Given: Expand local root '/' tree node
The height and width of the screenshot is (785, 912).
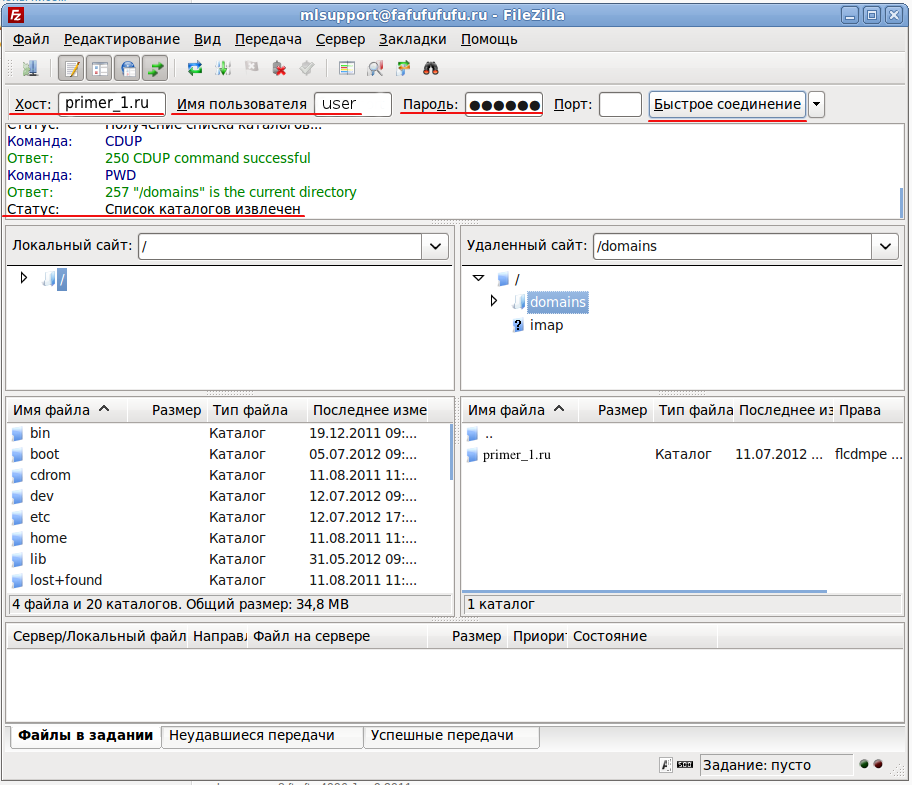Looking at the screenshot, I should pos(23,278).
